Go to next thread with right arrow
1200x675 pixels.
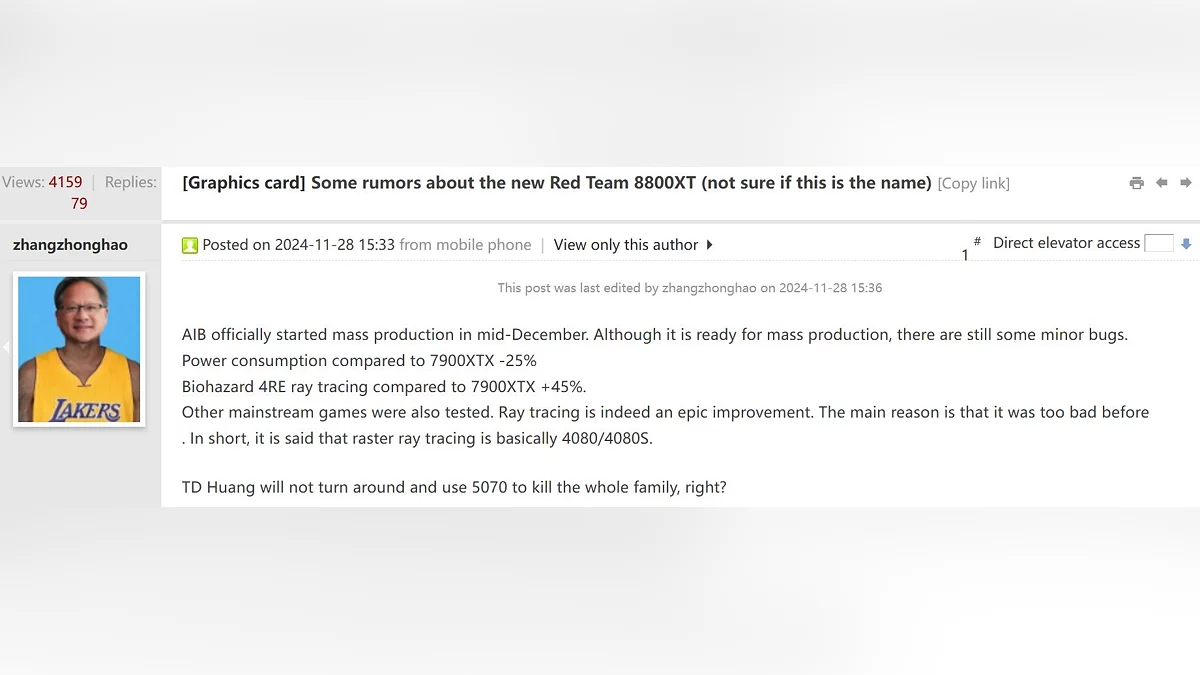click(x=1186, y=183)
